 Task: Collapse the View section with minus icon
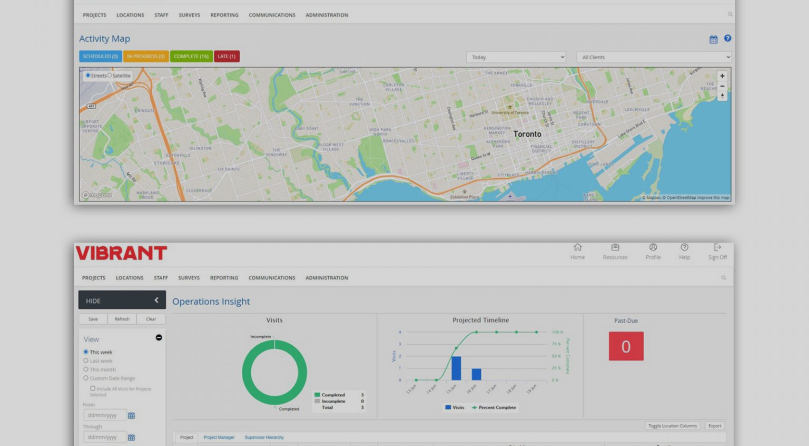[x=159, y=338]
